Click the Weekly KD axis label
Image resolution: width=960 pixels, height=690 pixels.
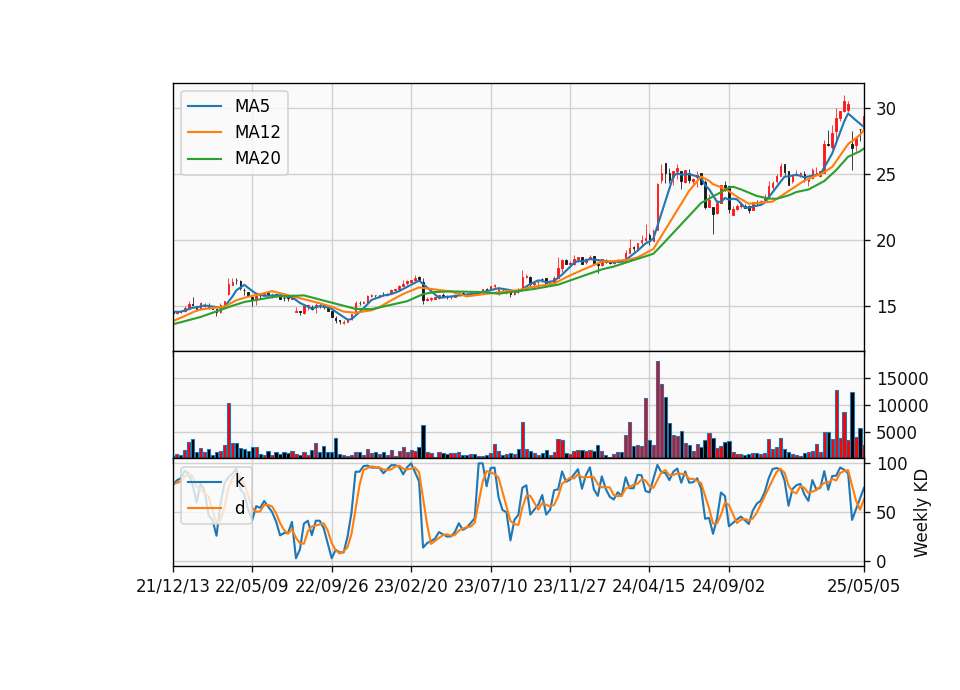pyautogui.click(x=920, y=513)
